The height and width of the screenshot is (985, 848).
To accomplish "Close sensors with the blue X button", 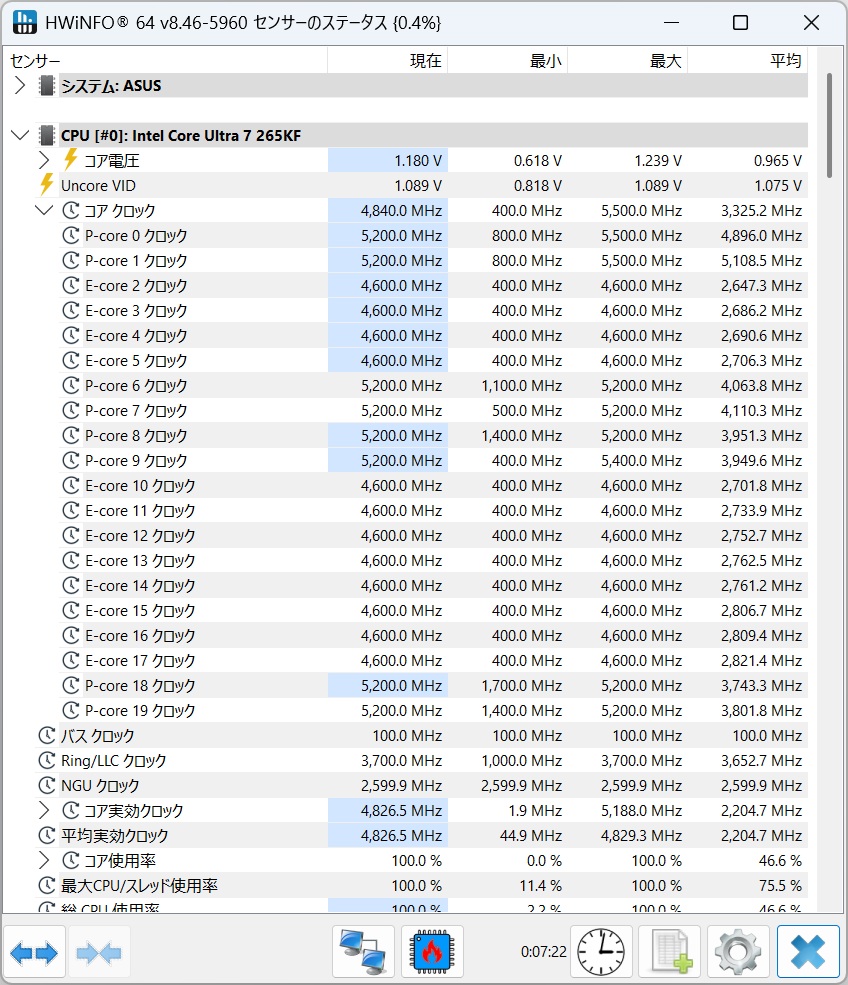I will click(x=808, y=953).
